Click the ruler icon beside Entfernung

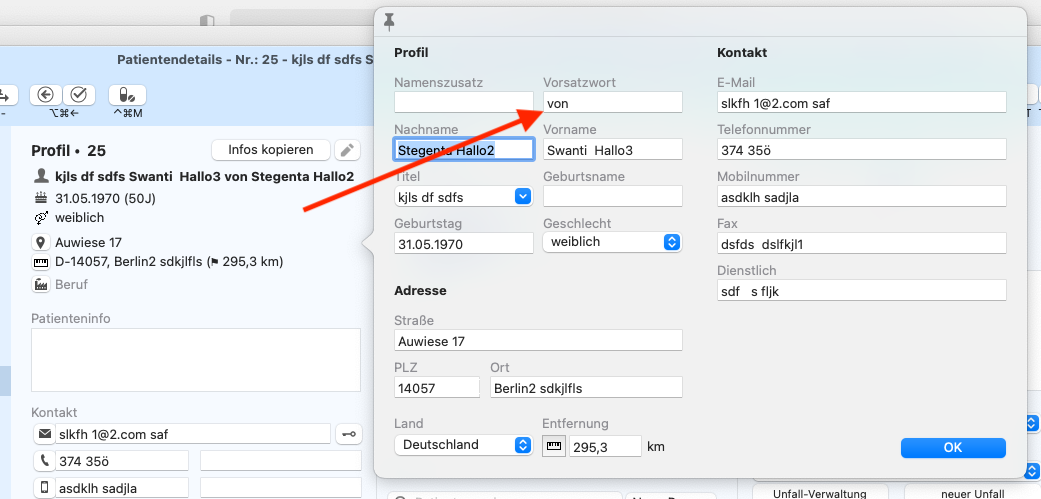pos(554,447)
